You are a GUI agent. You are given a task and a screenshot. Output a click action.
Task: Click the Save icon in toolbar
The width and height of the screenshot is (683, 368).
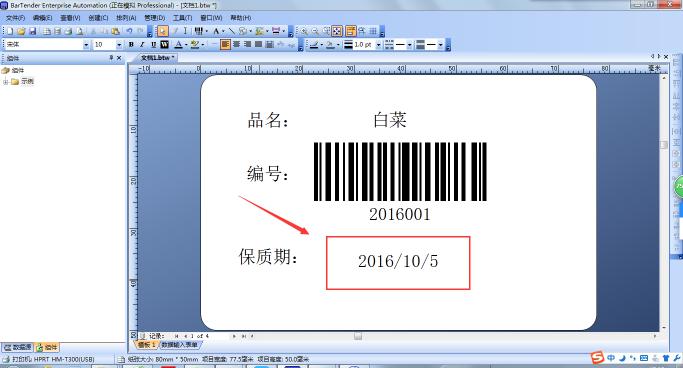[32, 31]
